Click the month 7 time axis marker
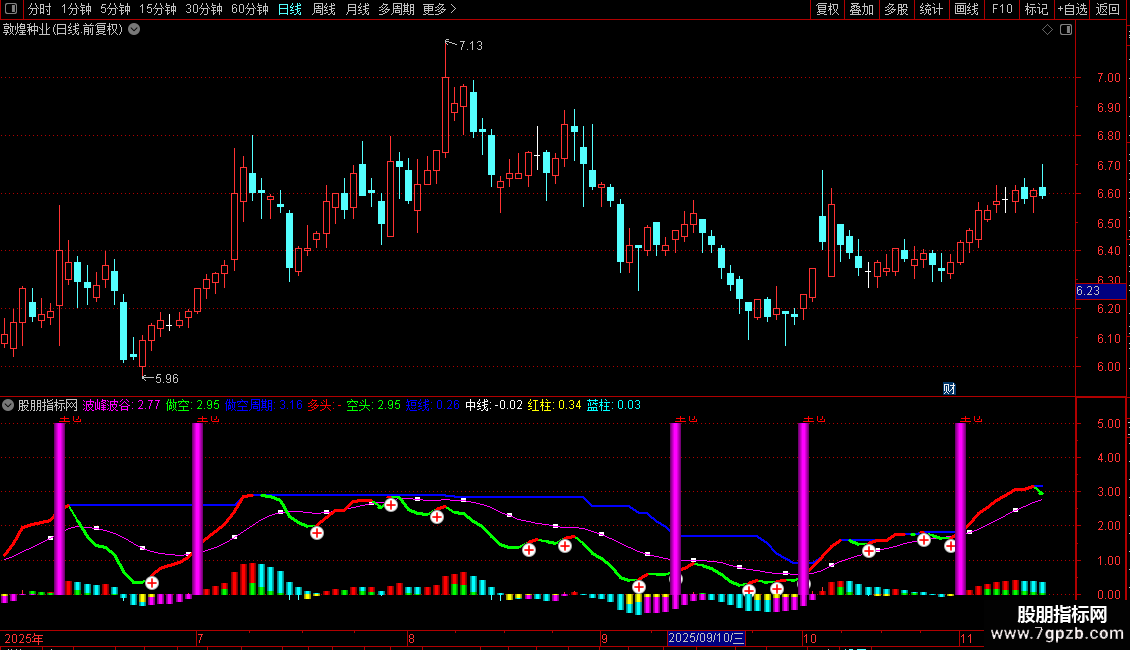Image resolution: width=1130 pixels, height=650 pixels. click(200, 638)
